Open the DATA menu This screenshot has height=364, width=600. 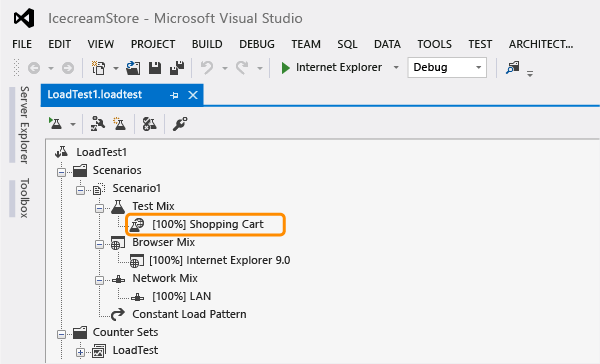coord(387,44)
